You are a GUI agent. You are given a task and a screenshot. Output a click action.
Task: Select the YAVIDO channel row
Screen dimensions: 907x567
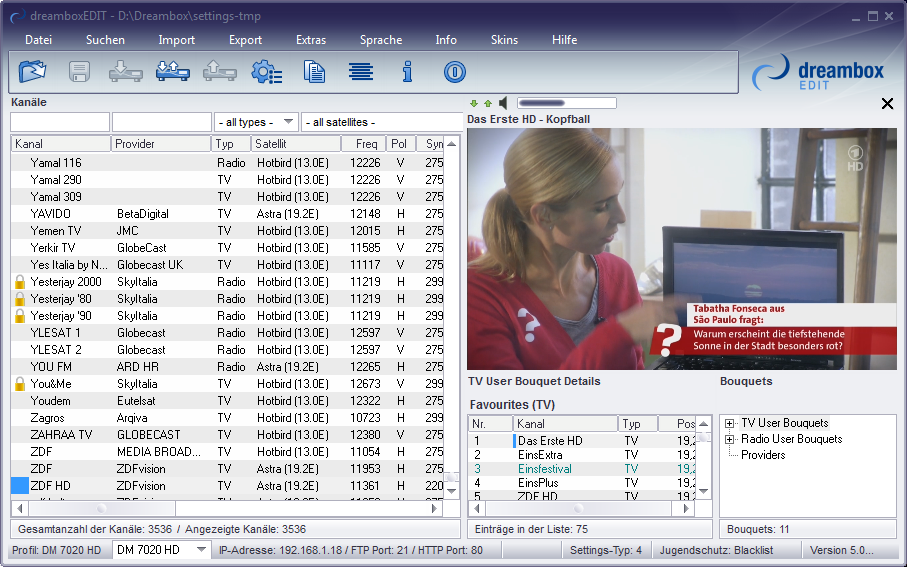tap(227, 213)
